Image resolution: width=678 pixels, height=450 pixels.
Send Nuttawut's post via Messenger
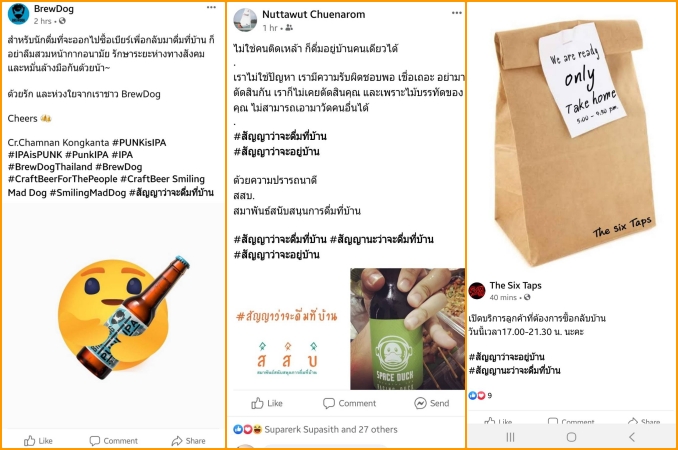coord(432,403)
